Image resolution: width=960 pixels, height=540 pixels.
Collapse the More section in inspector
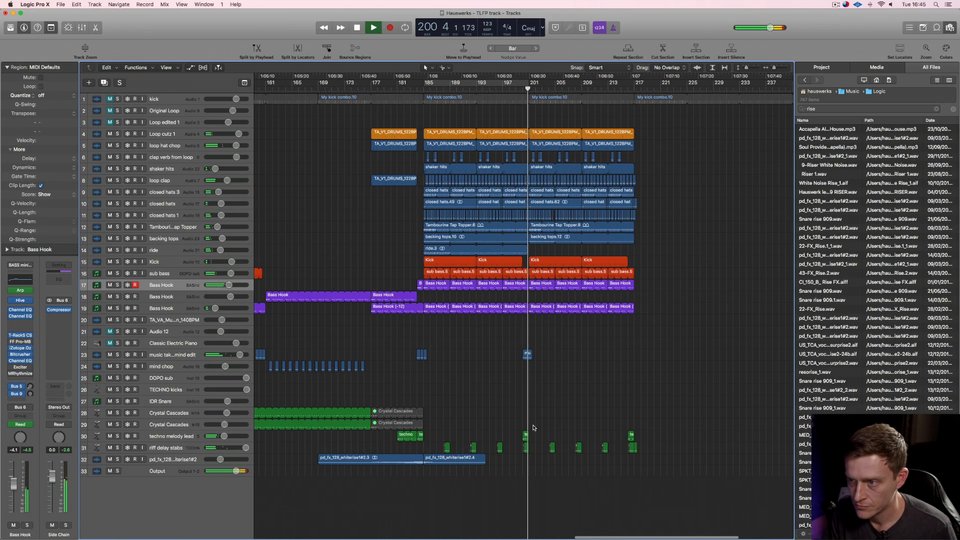pyautogui.click(x=10, y=149)
